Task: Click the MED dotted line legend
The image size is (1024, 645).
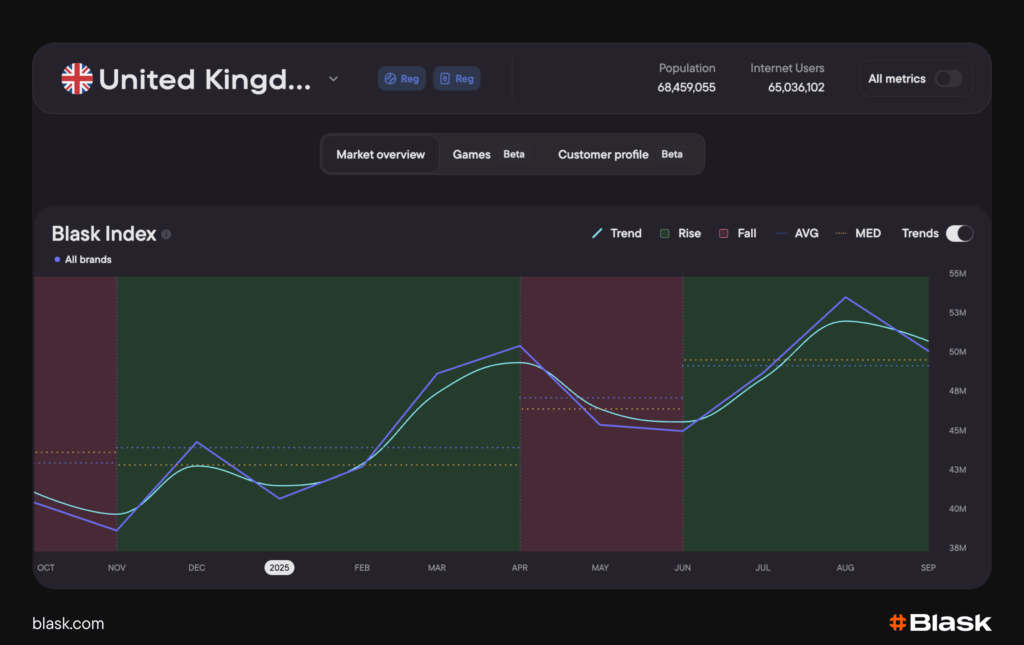Action: coord(841,233)
